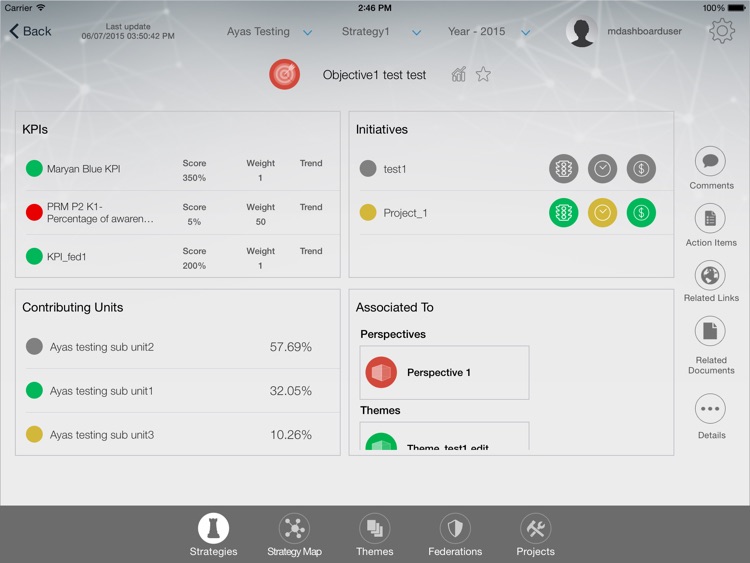Click the mdashboarduser username
This screenshot has width=750, height=563.
pyautogui.click(x=644, y=31)
